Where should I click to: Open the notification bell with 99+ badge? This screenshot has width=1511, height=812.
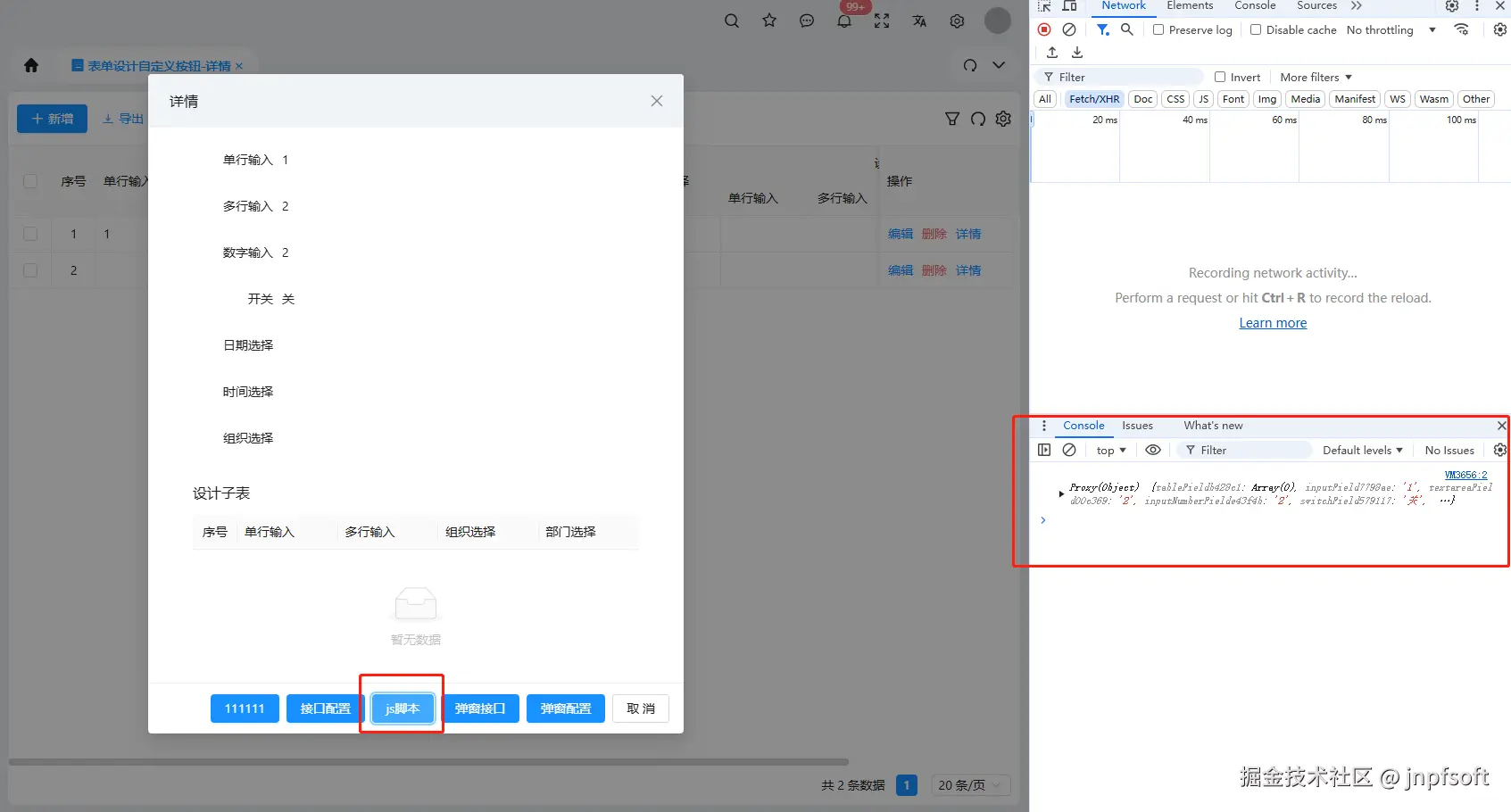point(844,20)
